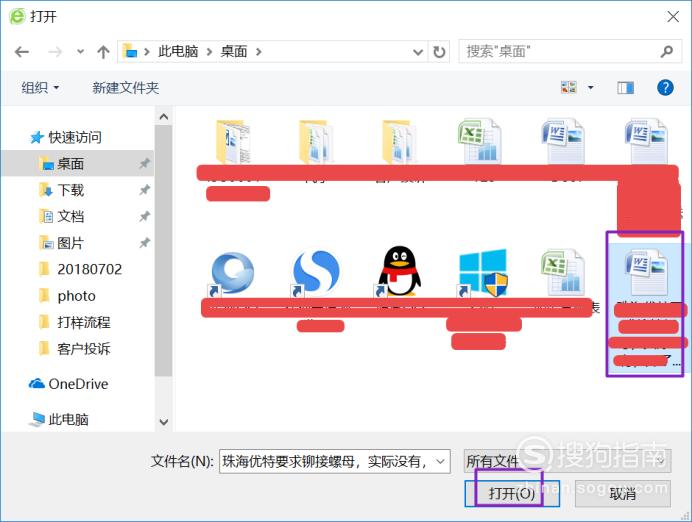Click the sidebar scrollbar thumb
Screen dimensions: 692x522
164,250
